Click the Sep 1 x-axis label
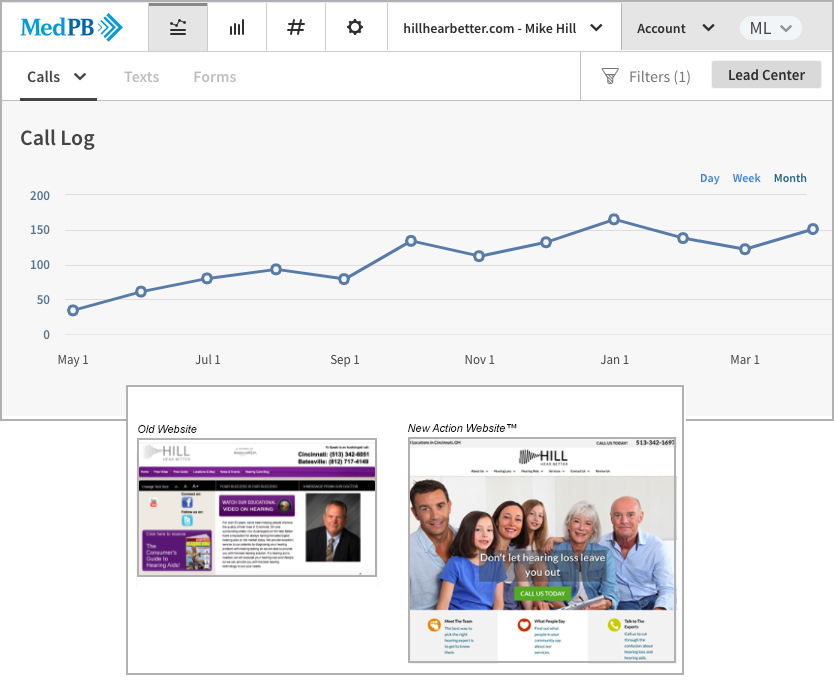834x687 pixels. (345, 359)
